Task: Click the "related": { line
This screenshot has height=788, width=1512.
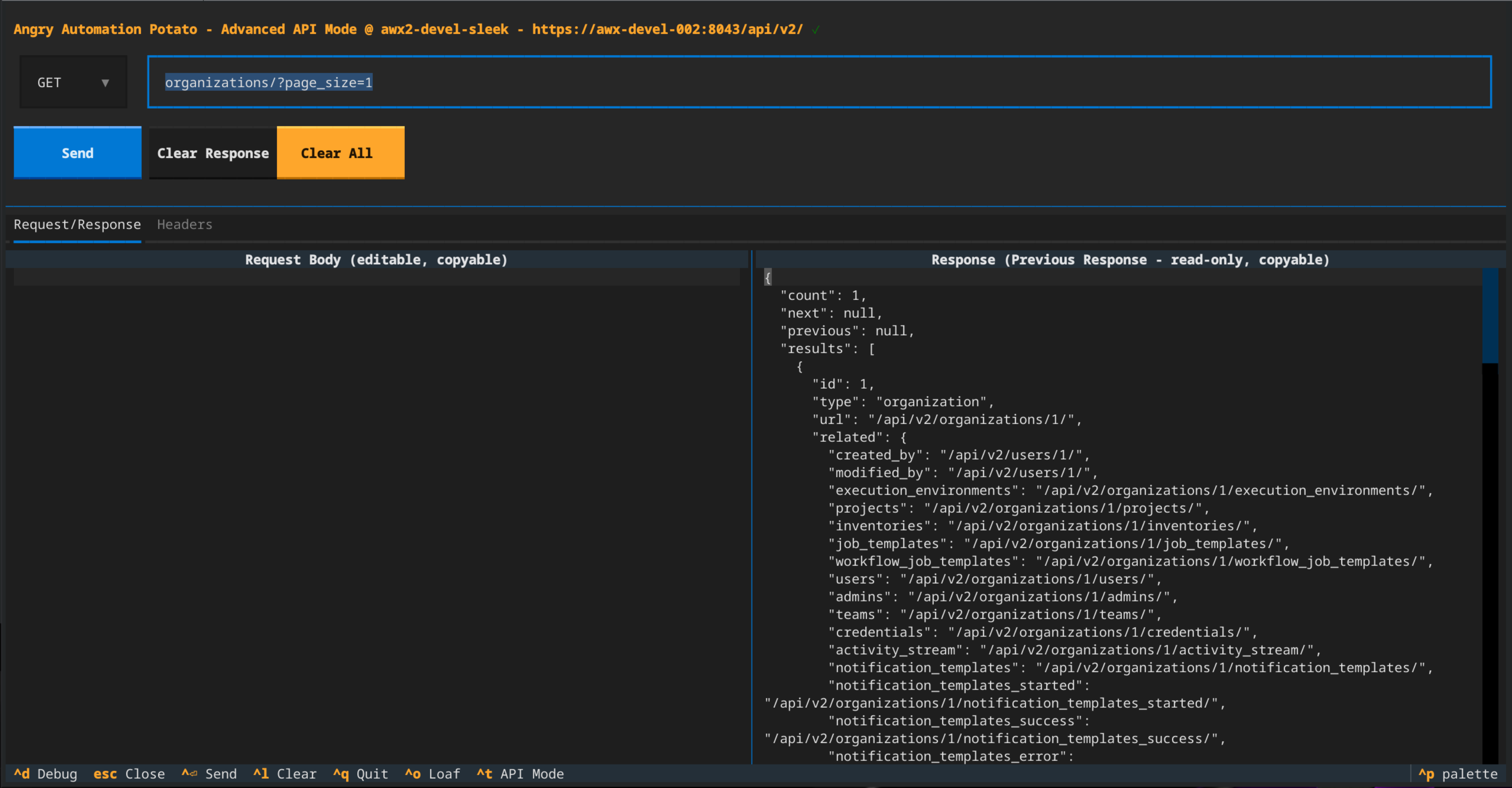Action: pos(859,437)
